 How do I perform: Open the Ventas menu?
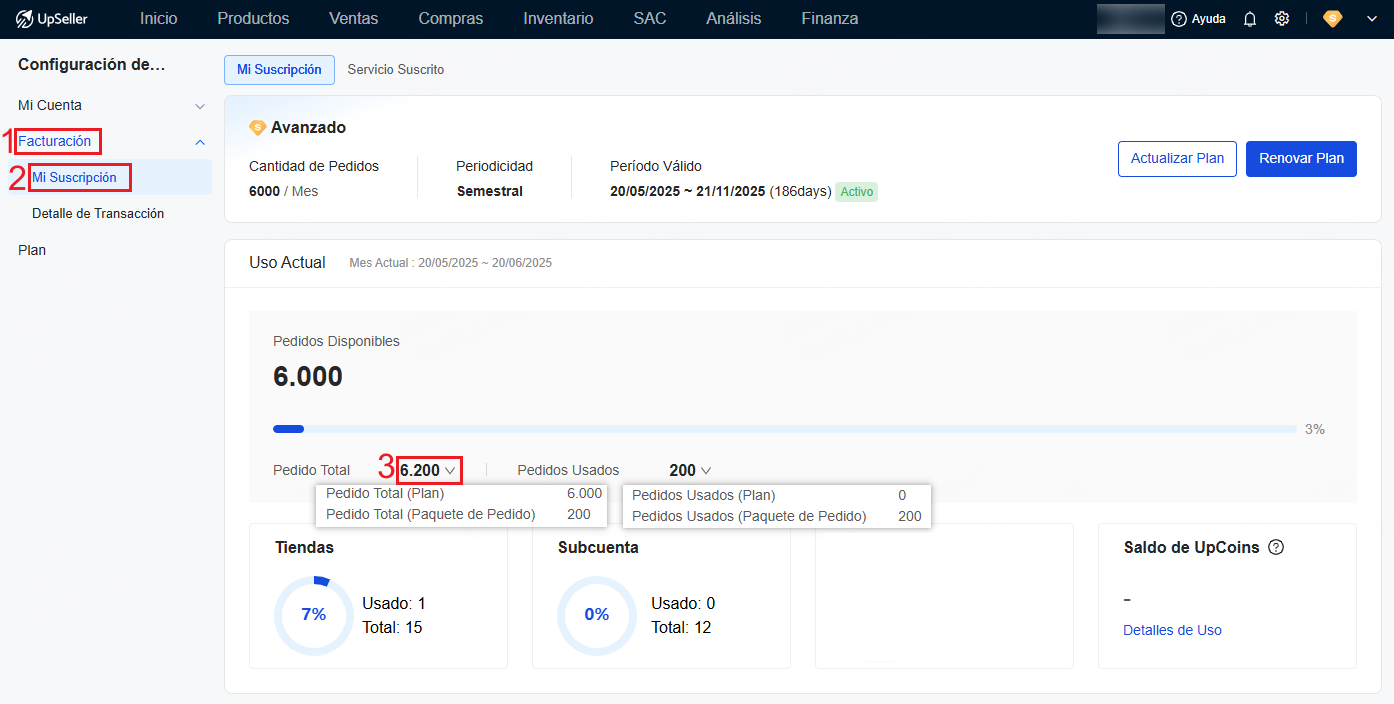(x=354, y=19)
